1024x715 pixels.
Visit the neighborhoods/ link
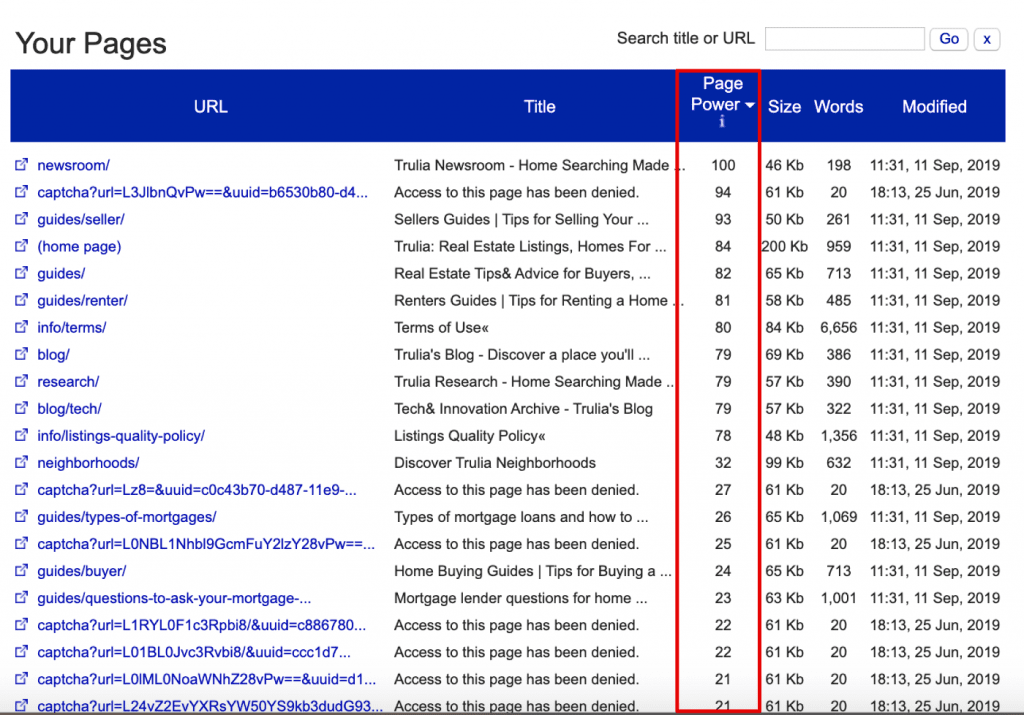point(88,463)
